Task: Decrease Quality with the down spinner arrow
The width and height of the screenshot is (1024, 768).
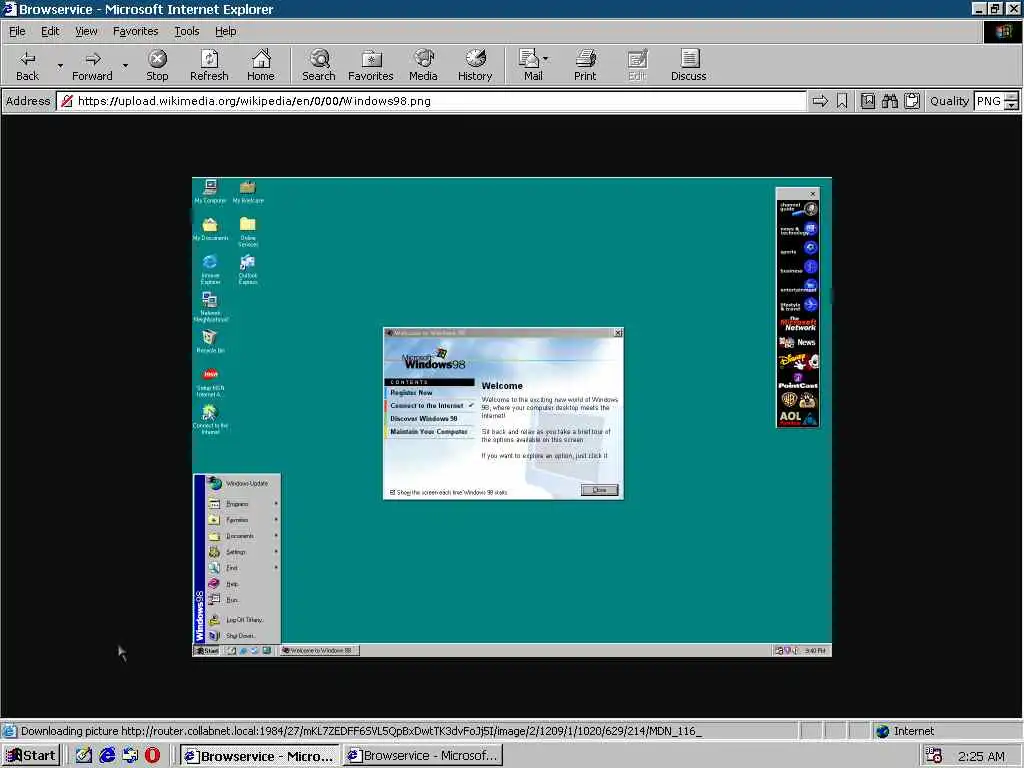Action: [1011, 106]
